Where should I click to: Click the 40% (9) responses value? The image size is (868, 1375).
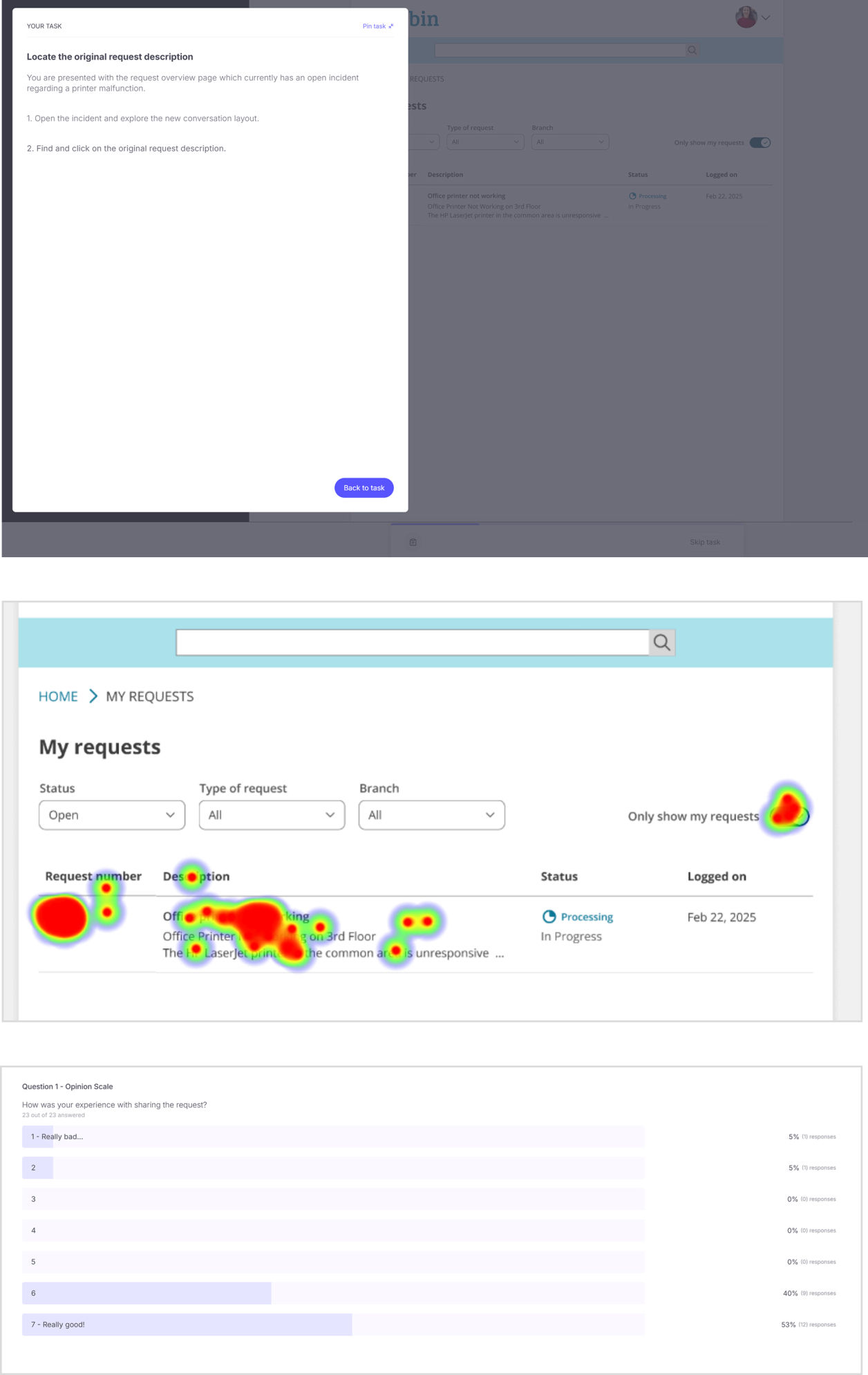[809, 1293]
